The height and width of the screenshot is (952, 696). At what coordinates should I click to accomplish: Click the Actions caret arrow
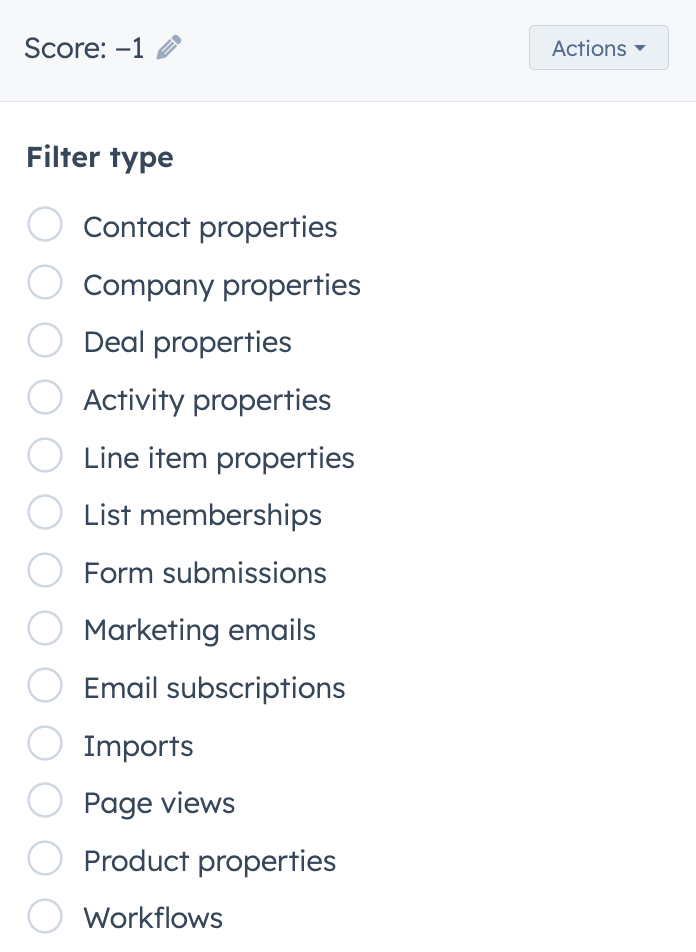pyautogui.click(x=639, y=48)
